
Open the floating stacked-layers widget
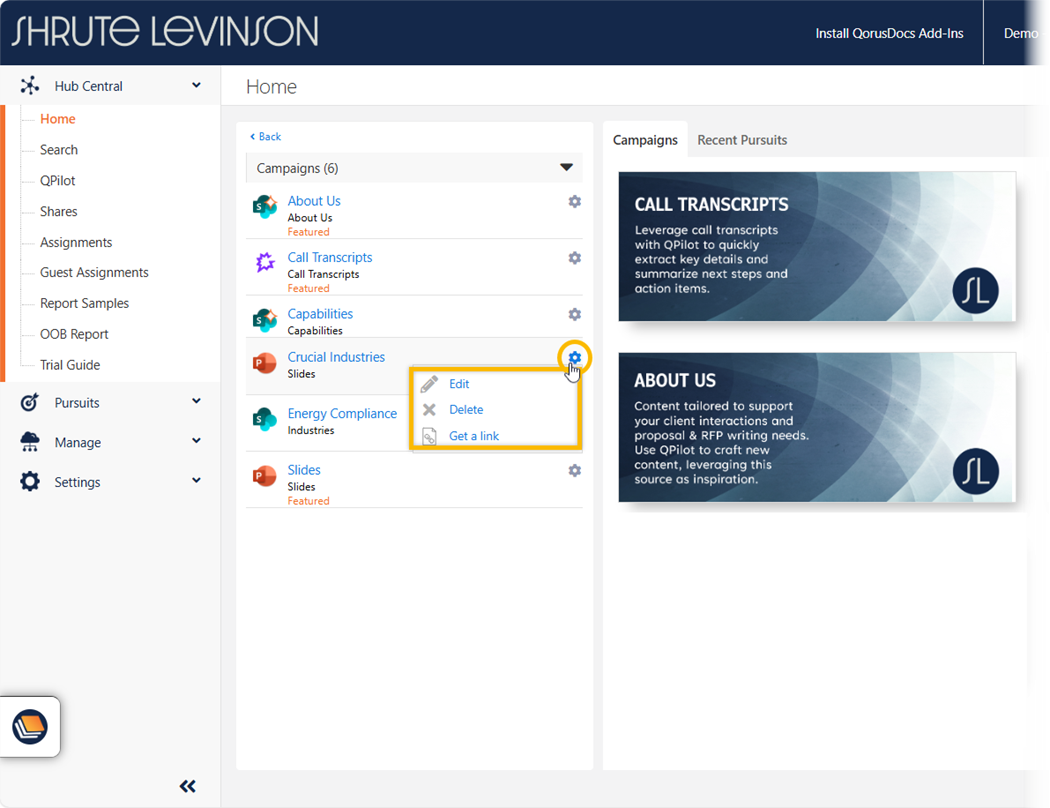tap(30, 727)
